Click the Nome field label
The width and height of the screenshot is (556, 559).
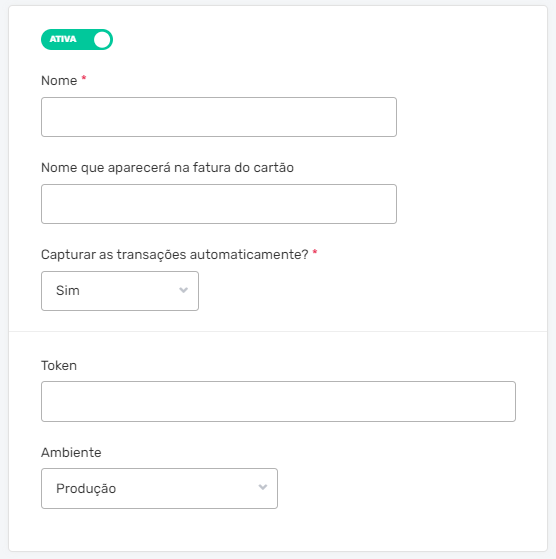pyautogui.click(x=59, y=81)
